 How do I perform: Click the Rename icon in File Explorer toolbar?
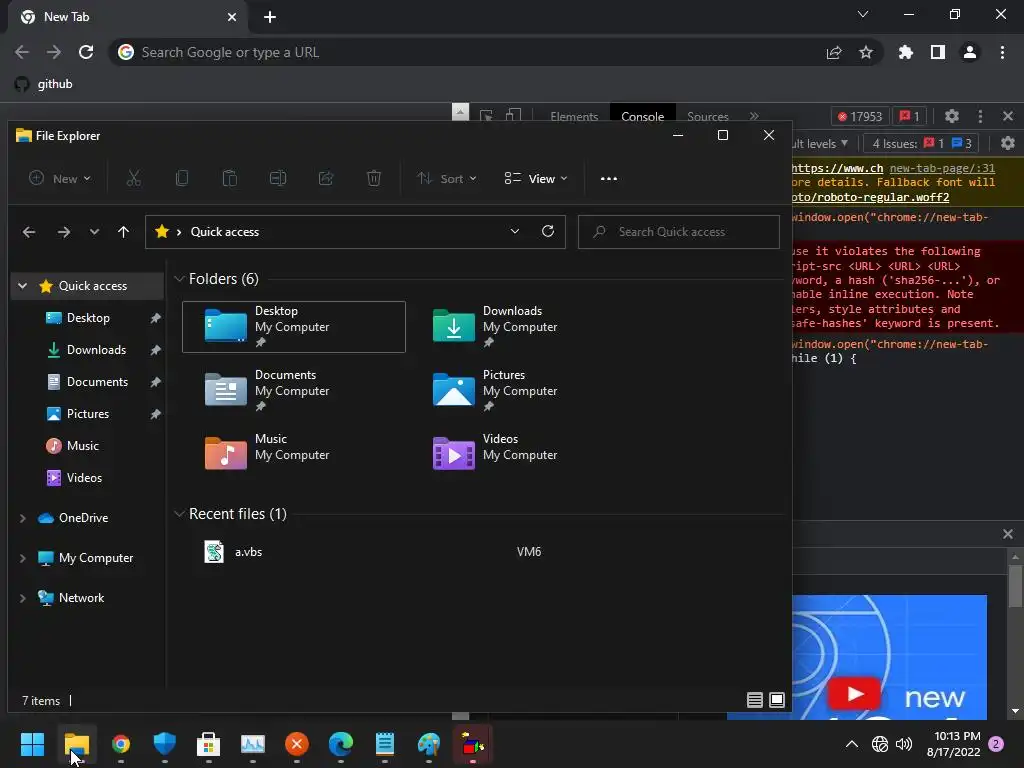[x=278, y=178]
